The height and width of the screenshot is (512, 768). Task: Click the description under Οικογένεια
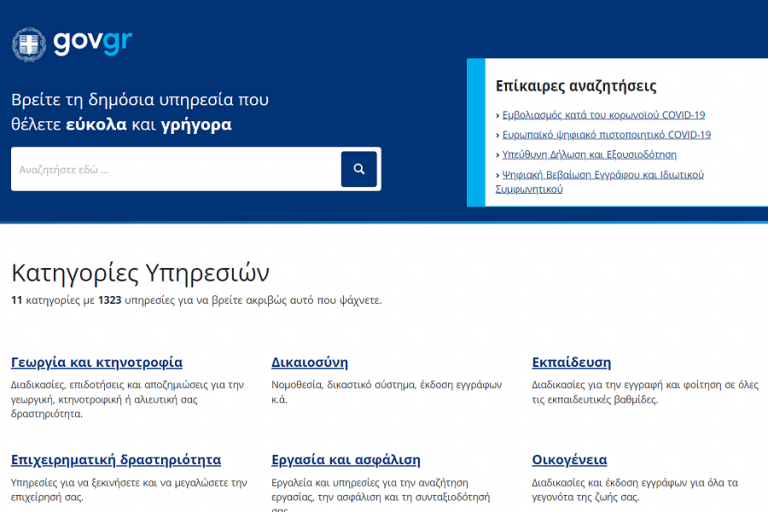pos(635,490)
